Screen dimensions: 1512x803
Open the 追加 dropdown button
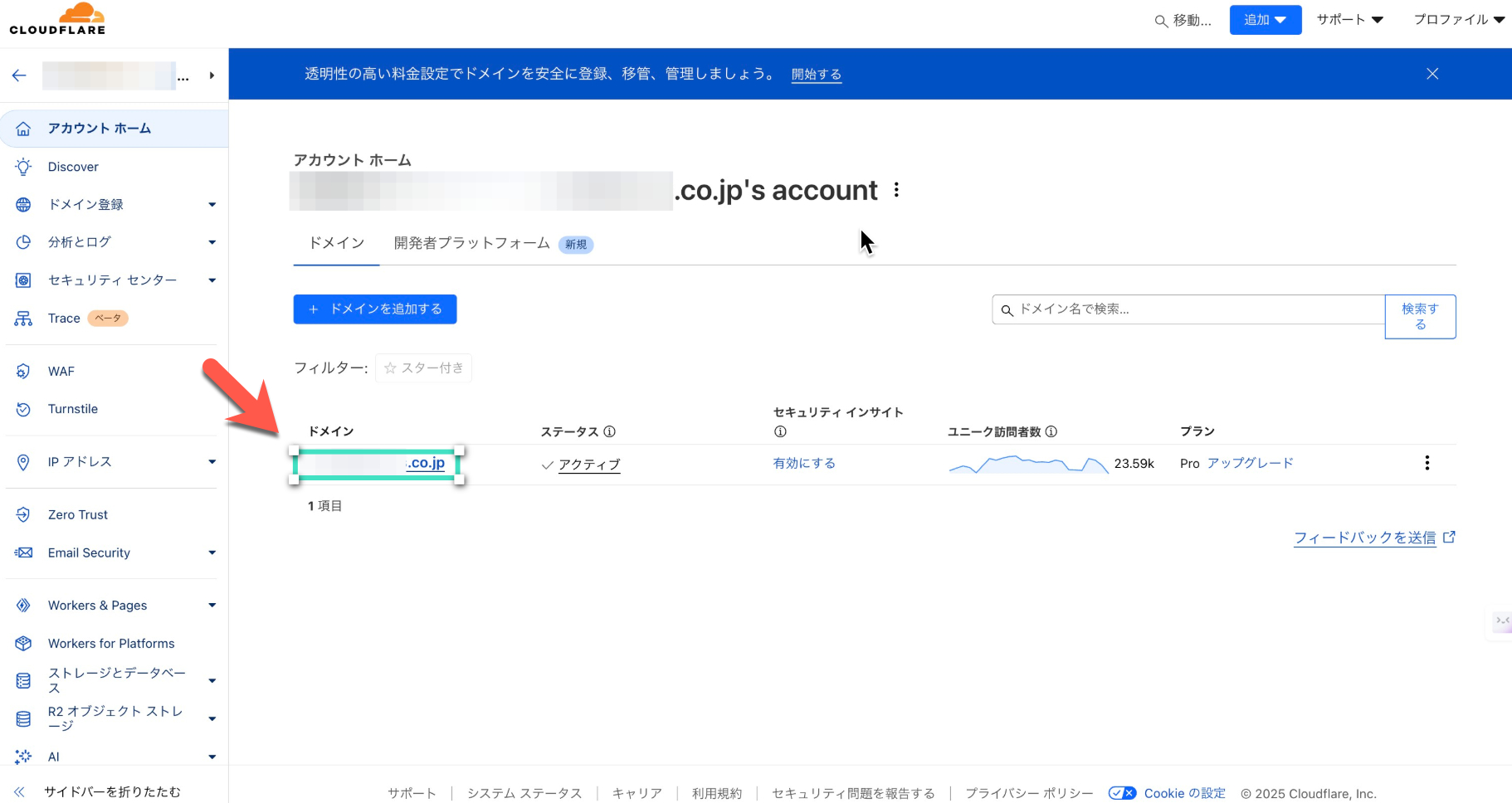click(x=1265, y=20)
